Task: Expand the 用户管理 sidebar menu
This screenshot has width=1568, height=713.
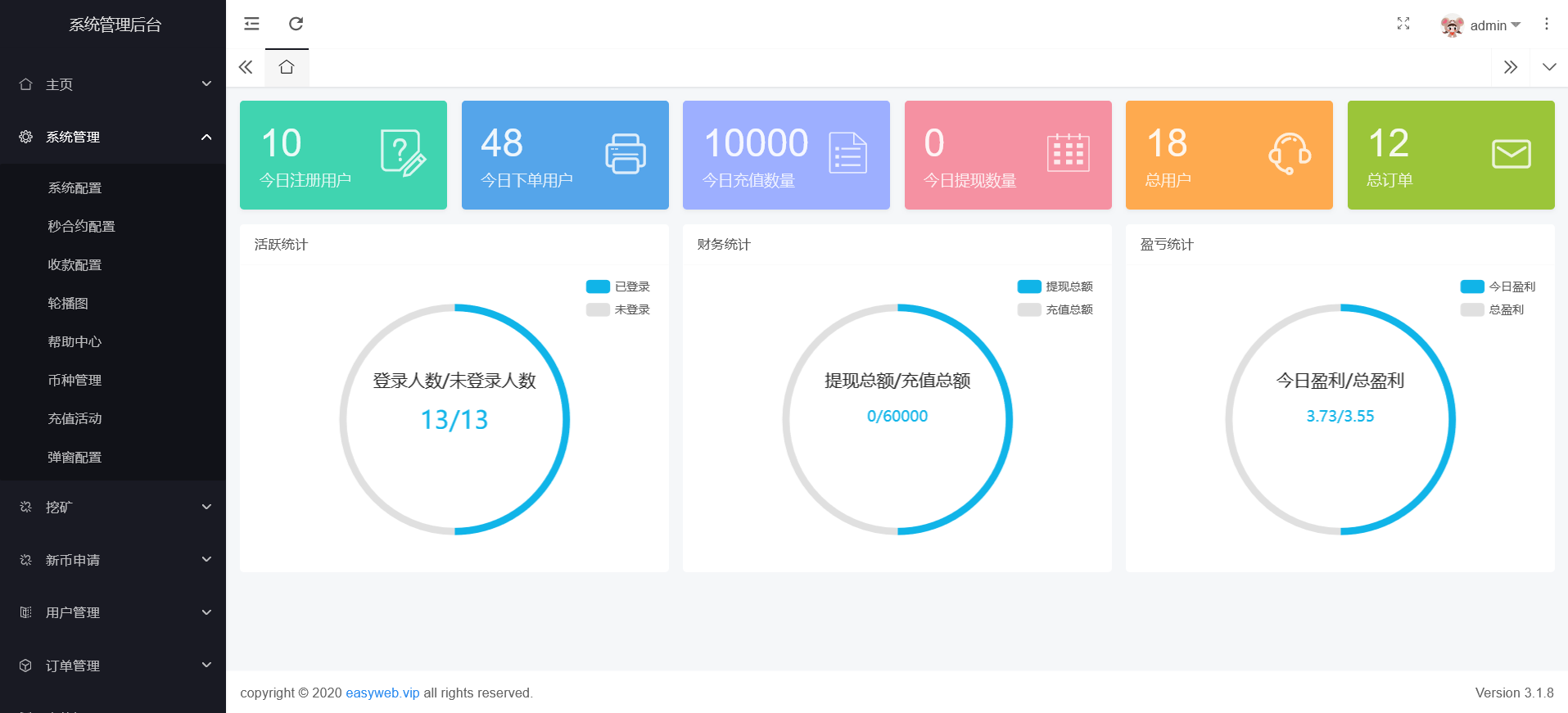Action: [113, 612]
